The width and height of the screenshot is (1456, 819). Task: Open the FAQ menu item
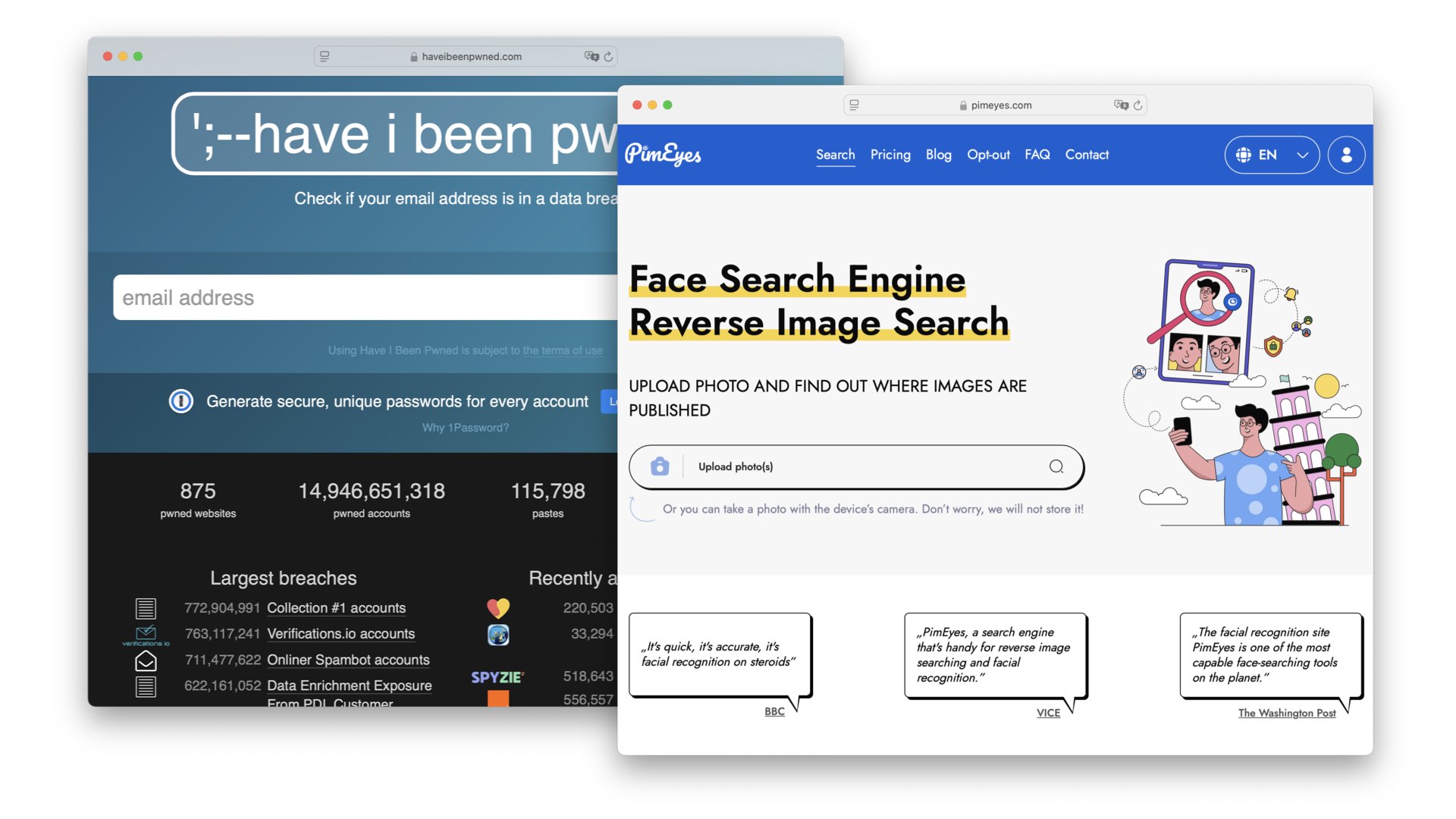pyautogui.click(x=1037, y=155)
